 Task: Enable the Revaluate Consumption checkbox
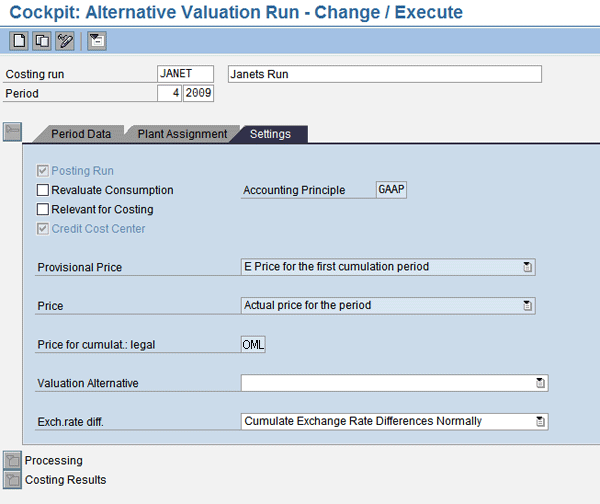(42, 190)
